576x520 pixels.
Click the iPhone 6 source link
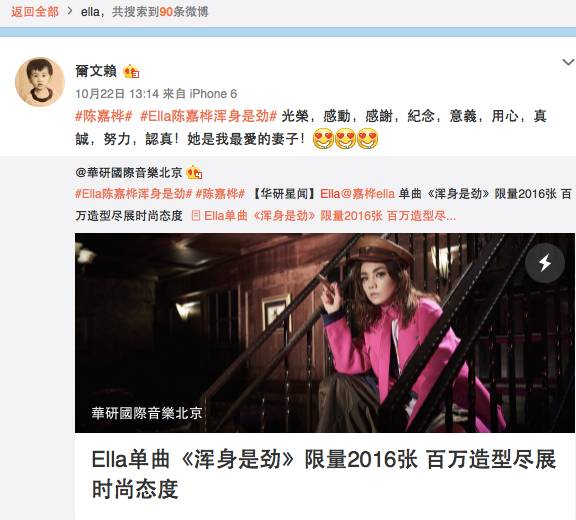coord(213,94)
